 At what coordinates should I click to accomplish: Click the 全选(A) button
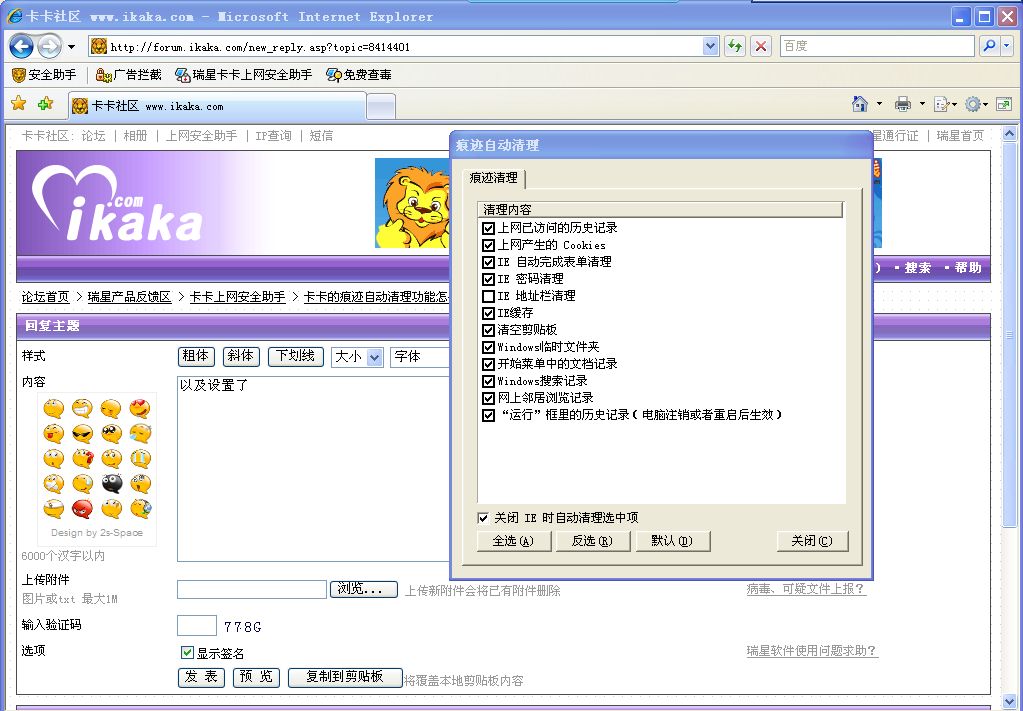tap(513, 541)
